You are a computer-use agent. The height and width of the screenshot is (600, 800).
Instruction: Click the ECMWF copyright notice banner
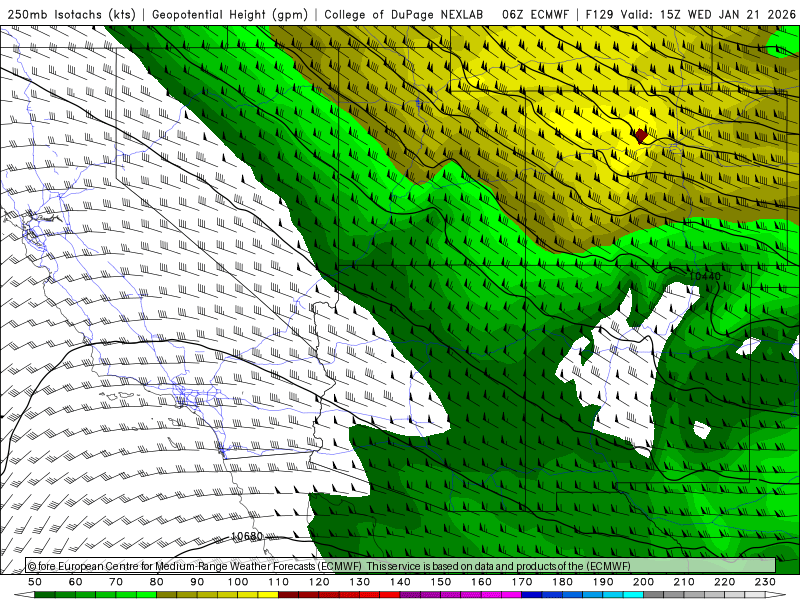(401, 565)
